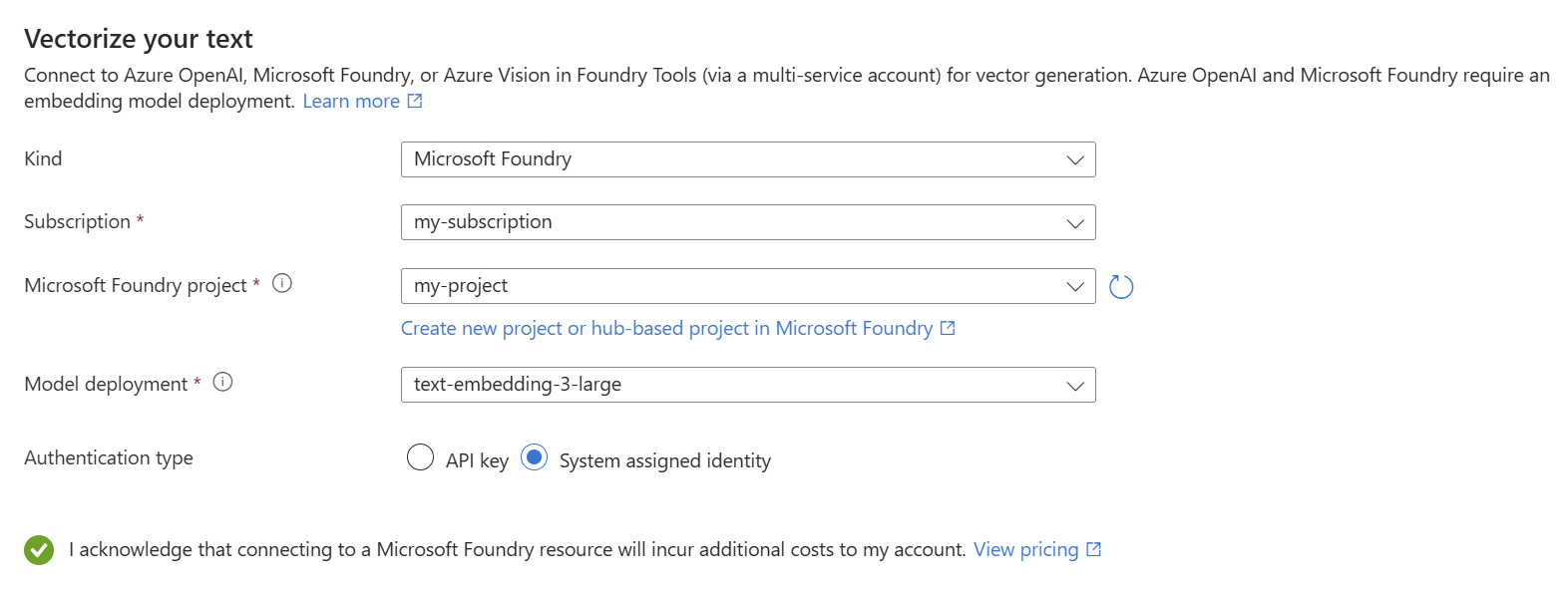Click the chevron arrow in the Subscription field

pos(1074,222)
